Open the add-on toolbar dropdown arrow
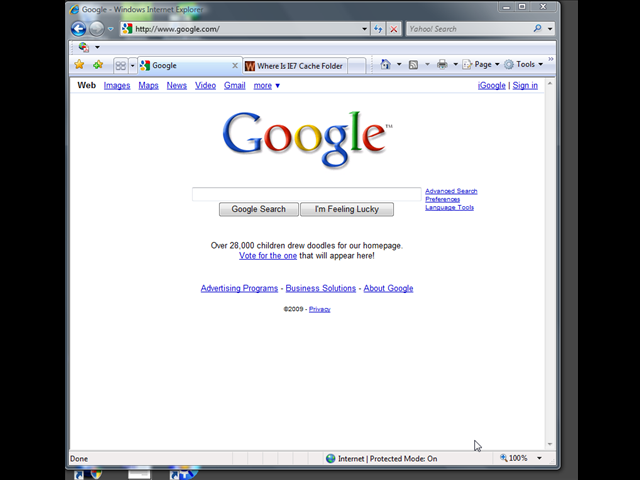Screen dimensions: 640x480 tap(97, 47)
